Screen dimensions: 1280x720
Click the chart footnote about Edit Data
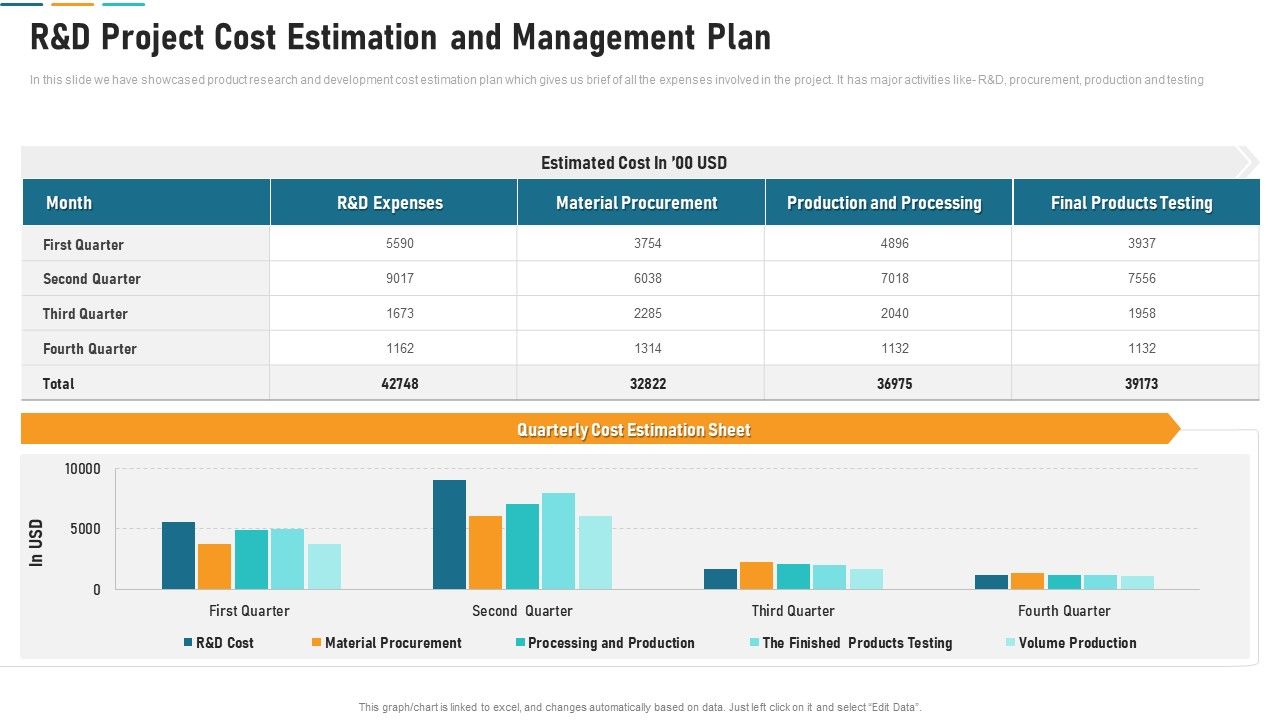click(640, 707)
